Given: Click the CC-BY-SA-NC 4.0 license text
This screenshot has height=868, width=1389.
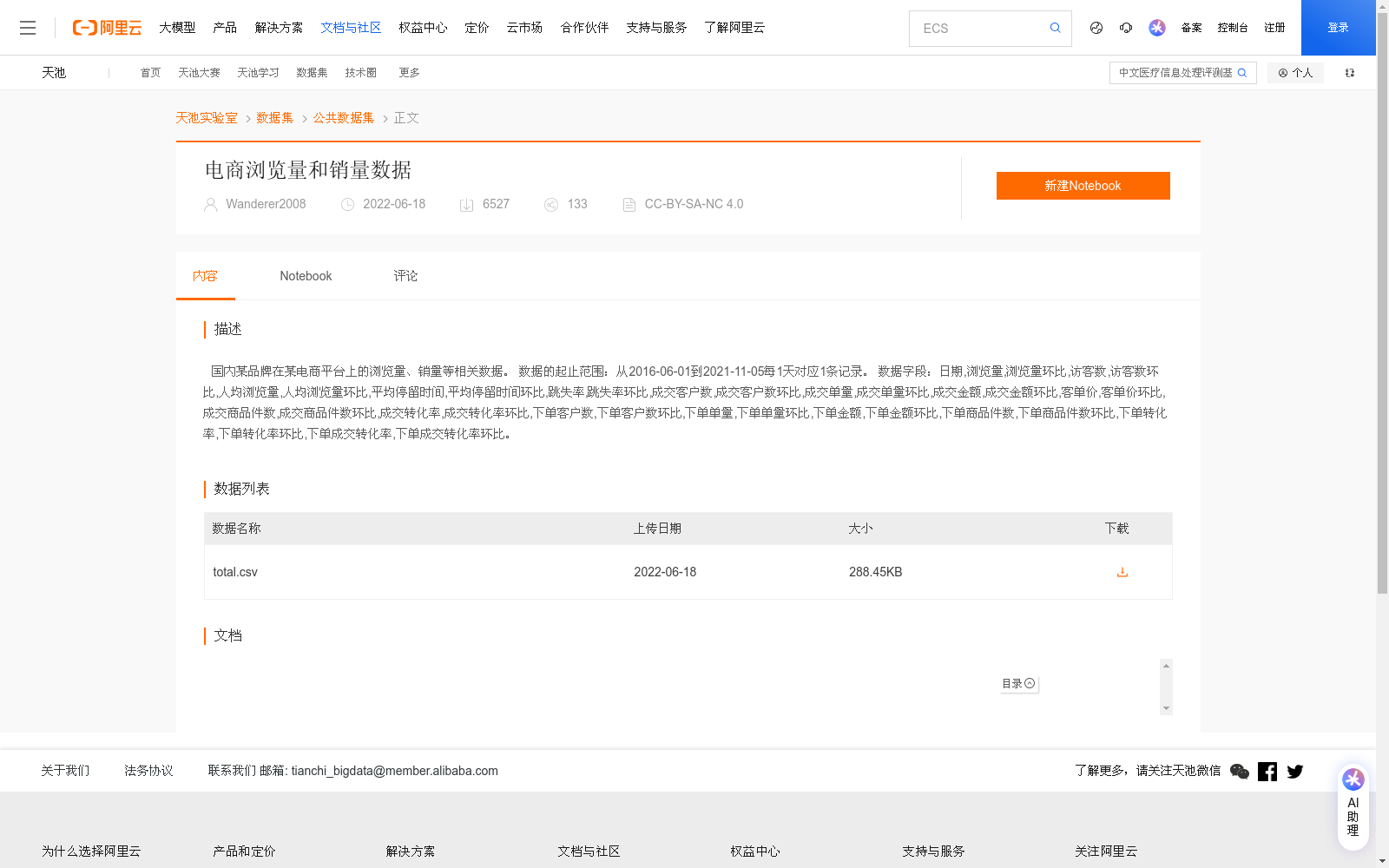Looking at the screenshot, I should coord(694,204).
